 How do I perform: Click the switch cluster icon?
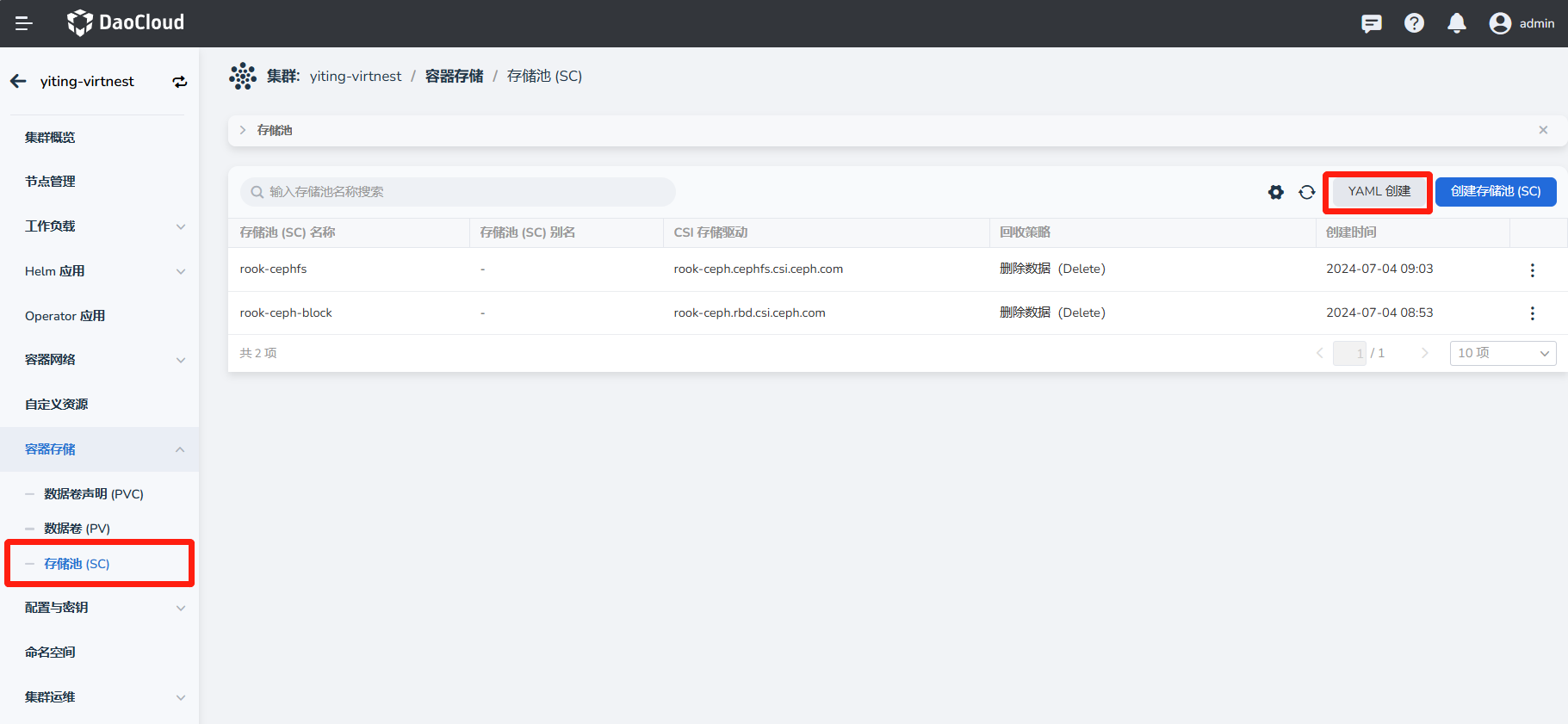coord(179,82)
